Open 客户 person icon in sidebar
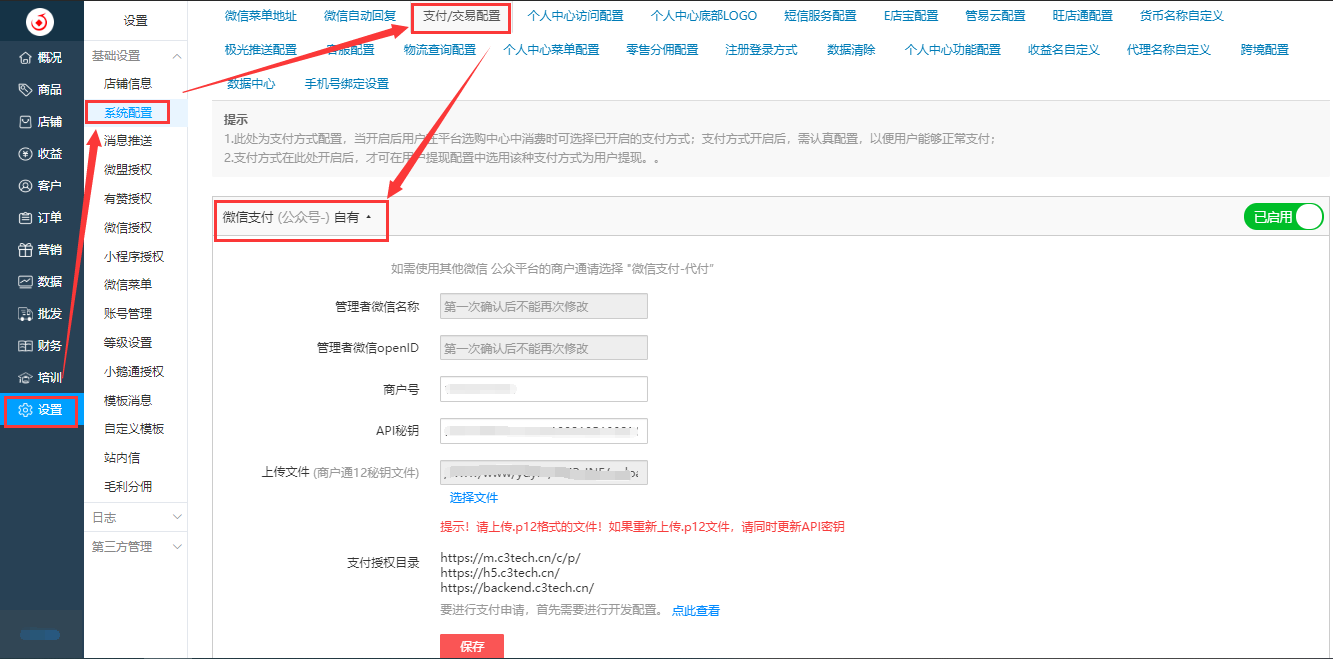The image size is (1333, 659). click(x=26, y=185)
